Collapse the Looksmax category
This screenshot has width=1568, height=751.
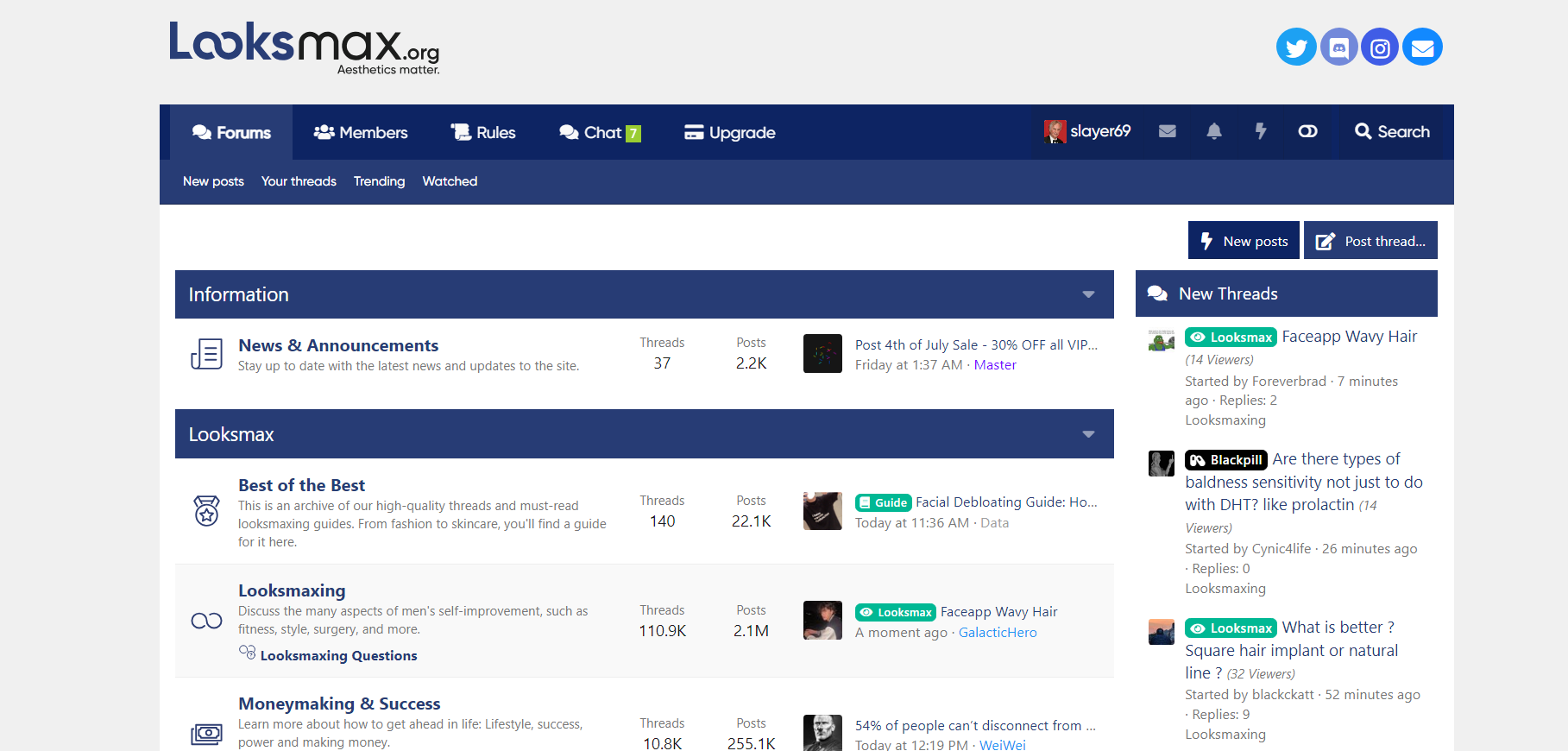click(1088, 434)
